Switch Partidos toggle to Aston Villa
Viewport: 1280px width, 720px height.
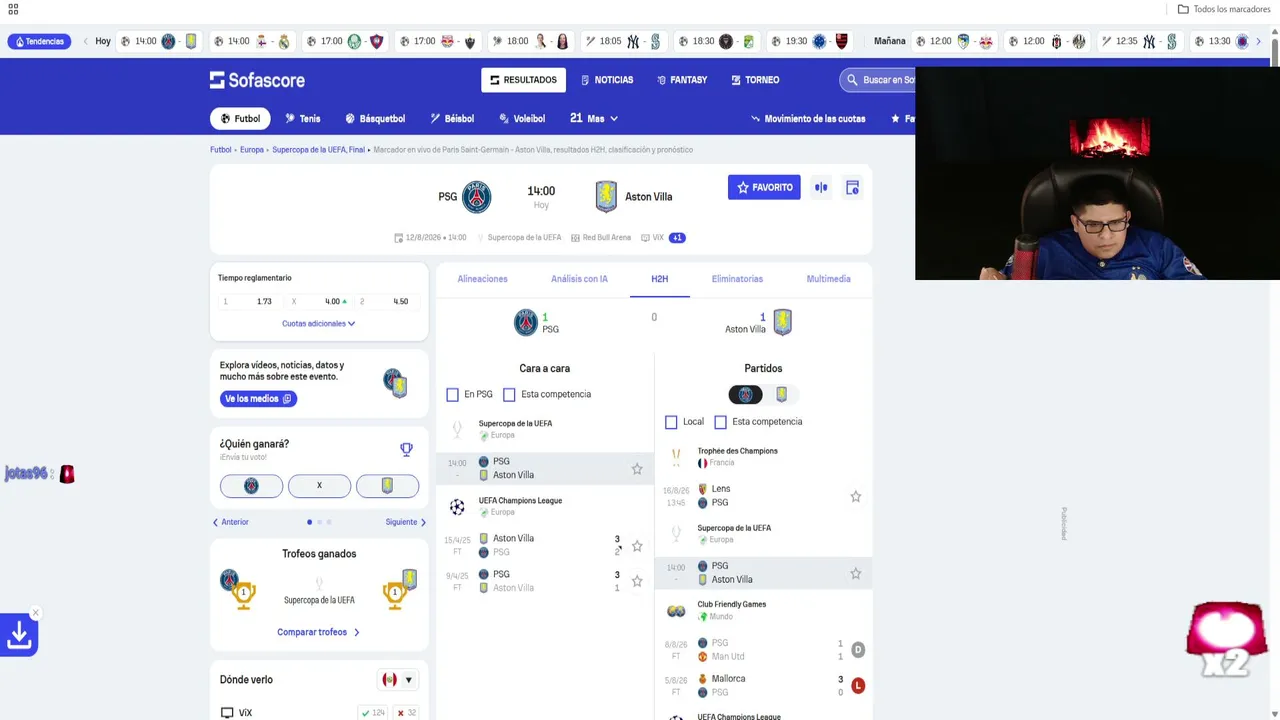pos(781,395)
